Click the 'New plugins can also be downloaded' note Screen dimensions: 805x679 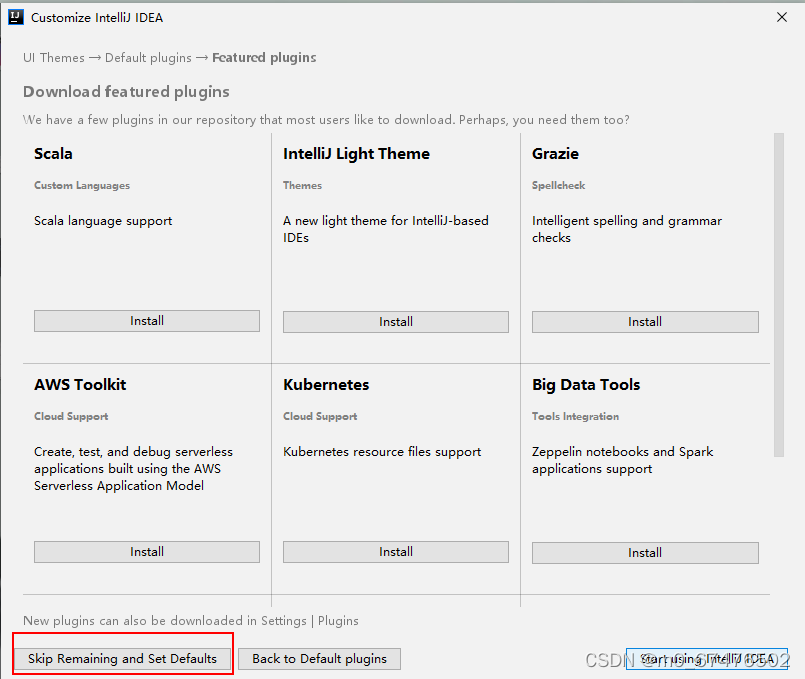[x=191, y=620]
